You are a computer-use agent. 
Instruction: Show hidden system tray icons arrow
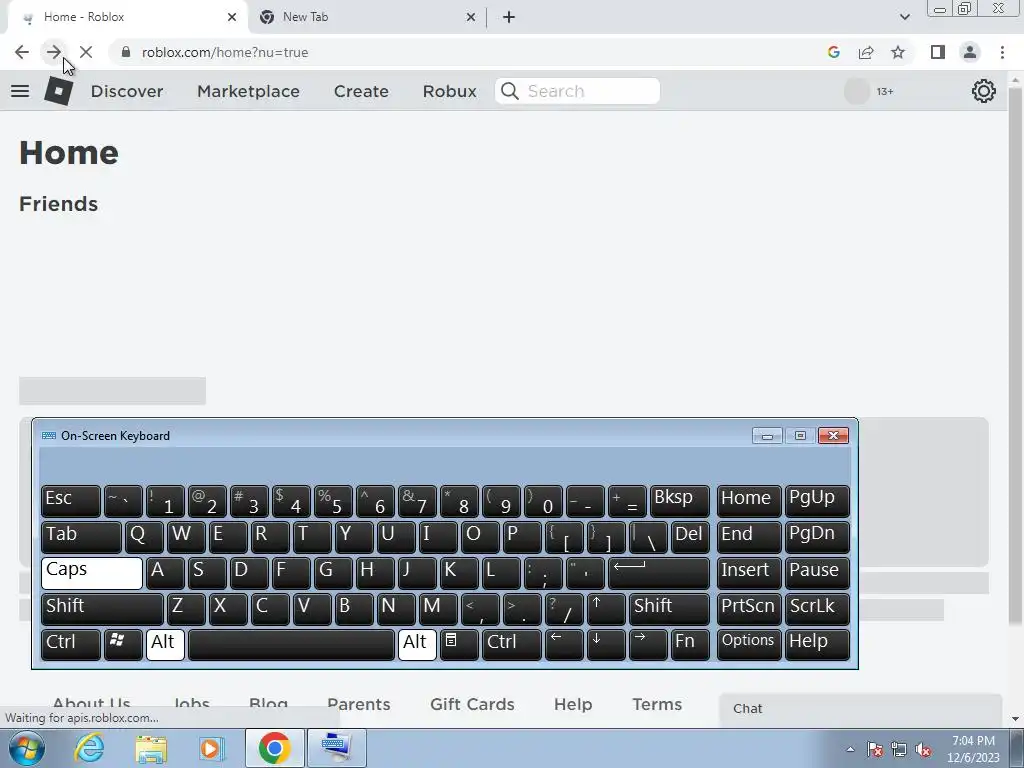[850, 749]
